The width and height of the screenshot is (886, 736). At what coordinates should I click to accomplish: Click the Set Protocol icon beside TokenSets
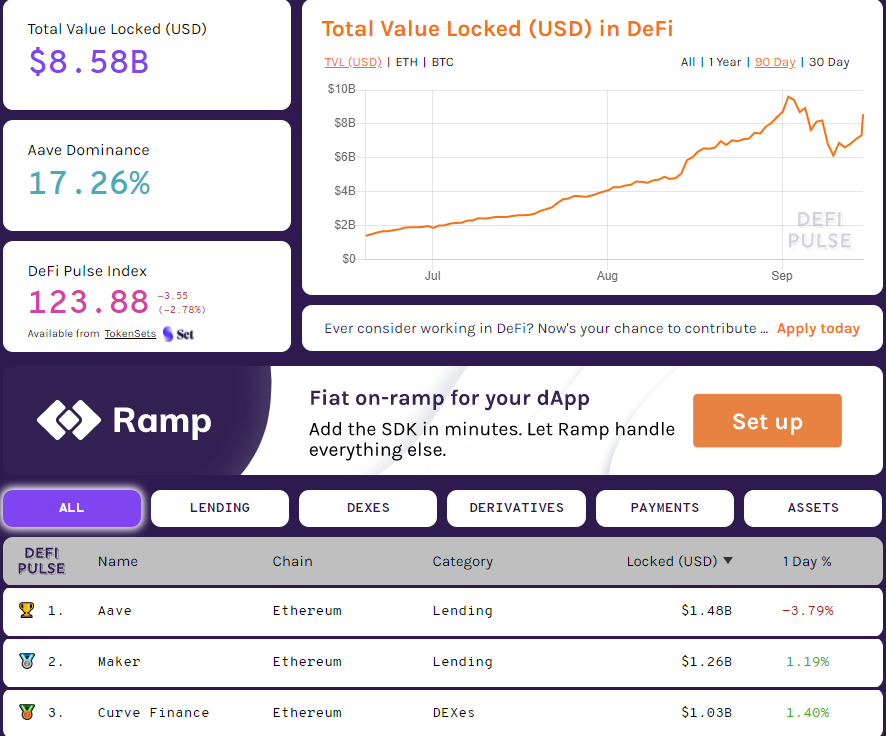pyautogui.click(x=166, y=333)
